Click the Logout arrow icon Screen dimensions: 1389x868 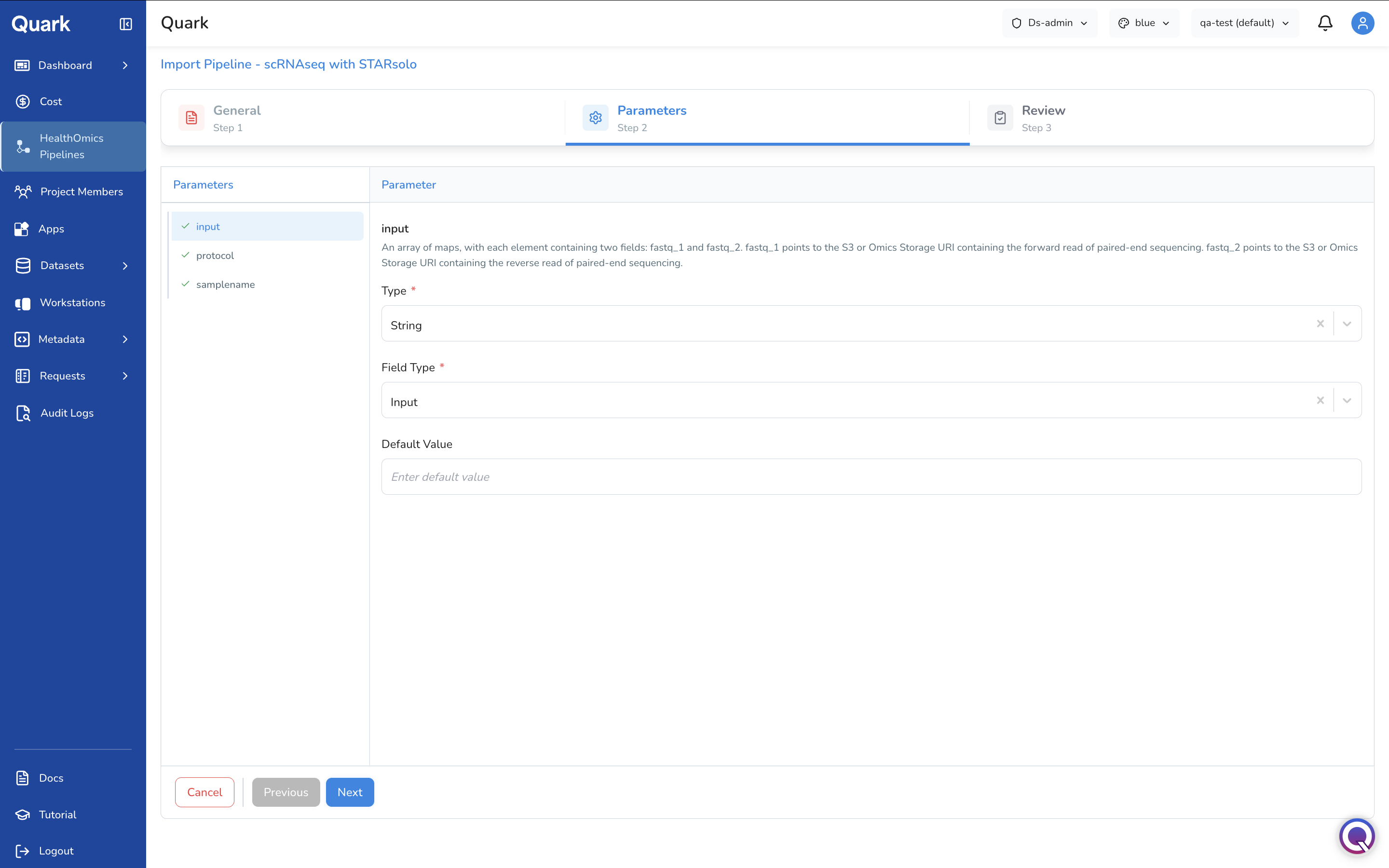coord(22,851)
